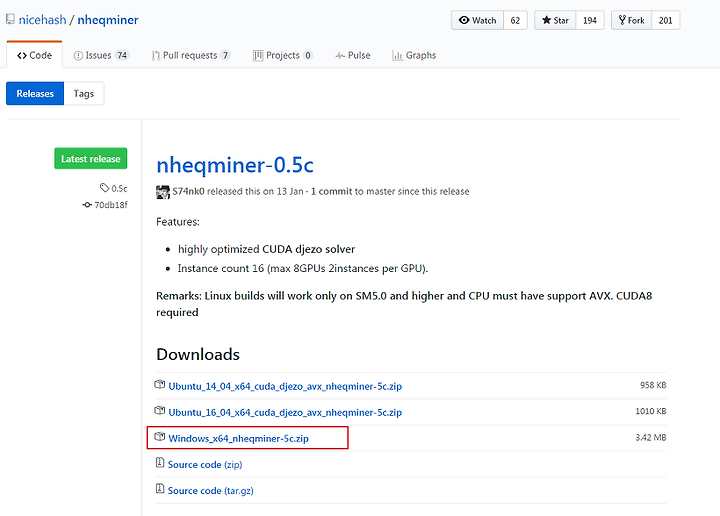
Task: Open the Graphs tab
Action: coord(414,55)
